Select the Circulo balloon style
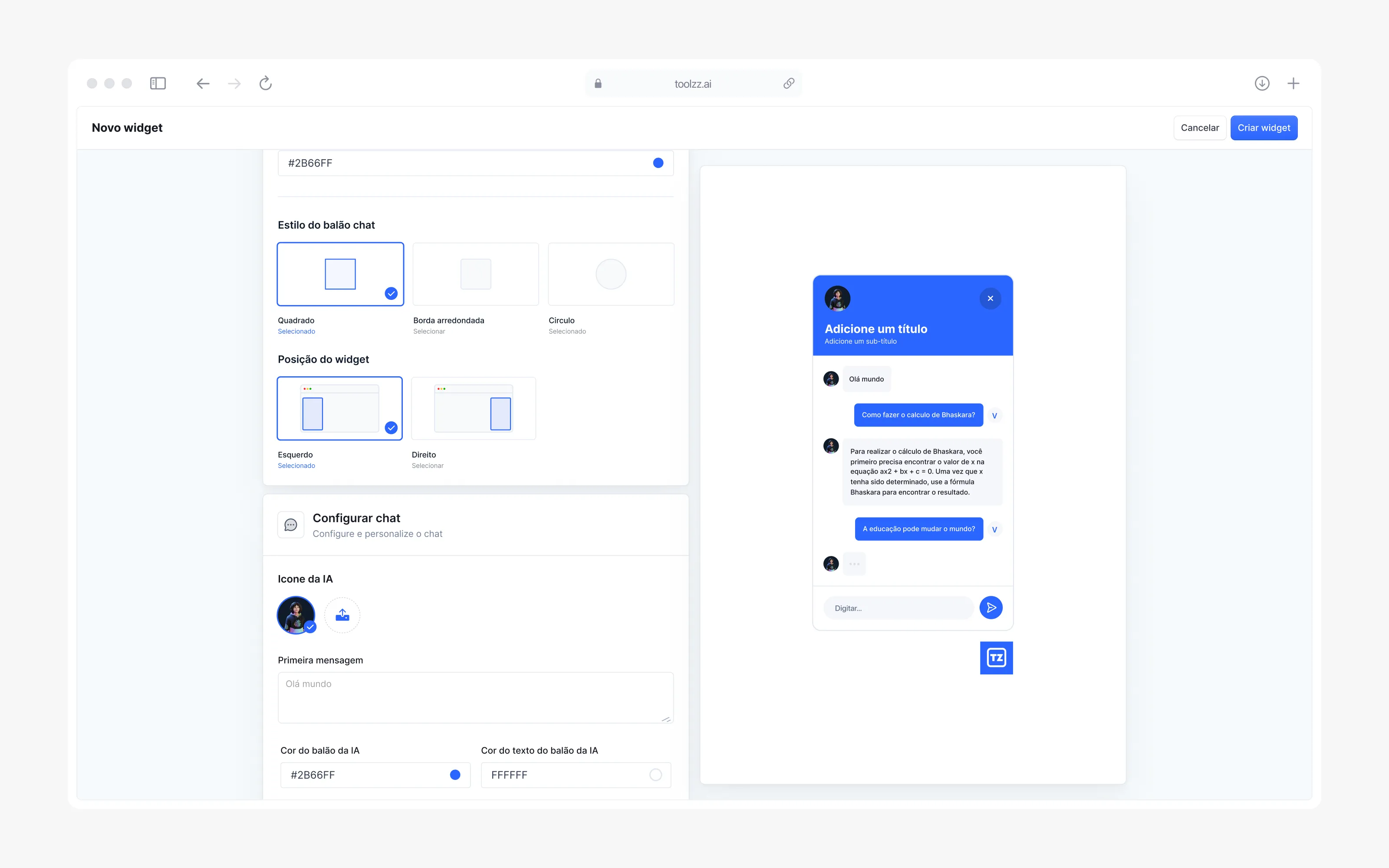 point(611,274)
